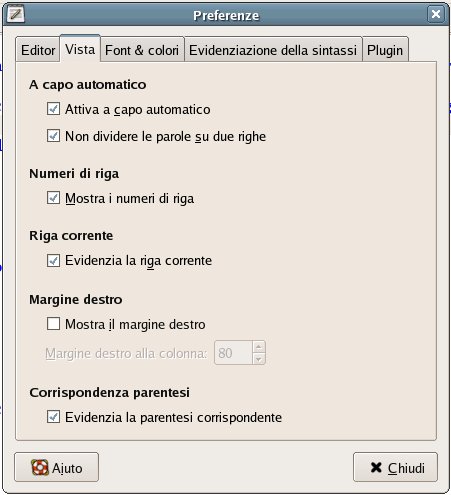Click the margin column value field
This screenshot has width=451, height=495.
coord(233,353)
